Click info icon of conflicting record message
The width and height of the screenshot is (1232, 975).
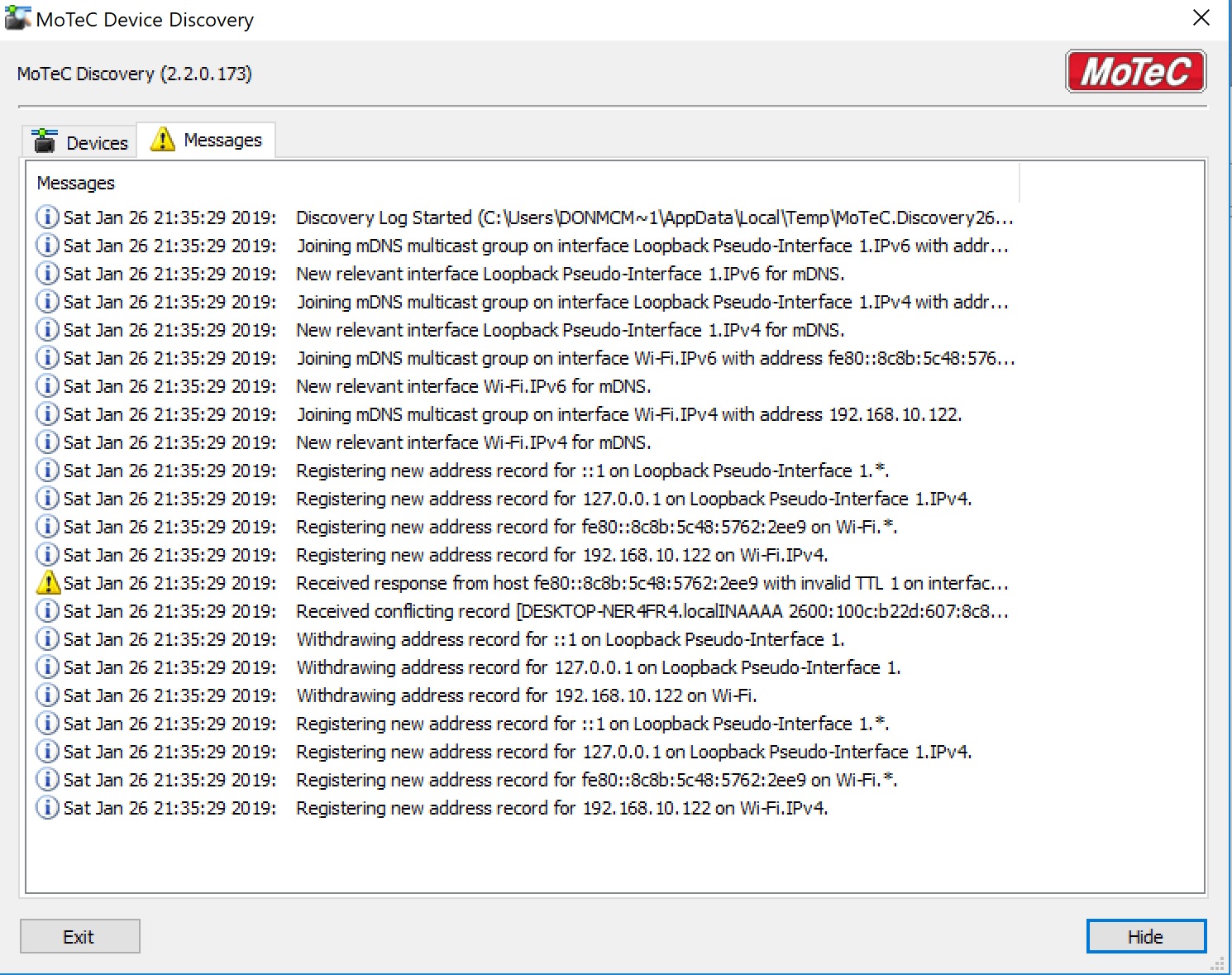[47, 610]
